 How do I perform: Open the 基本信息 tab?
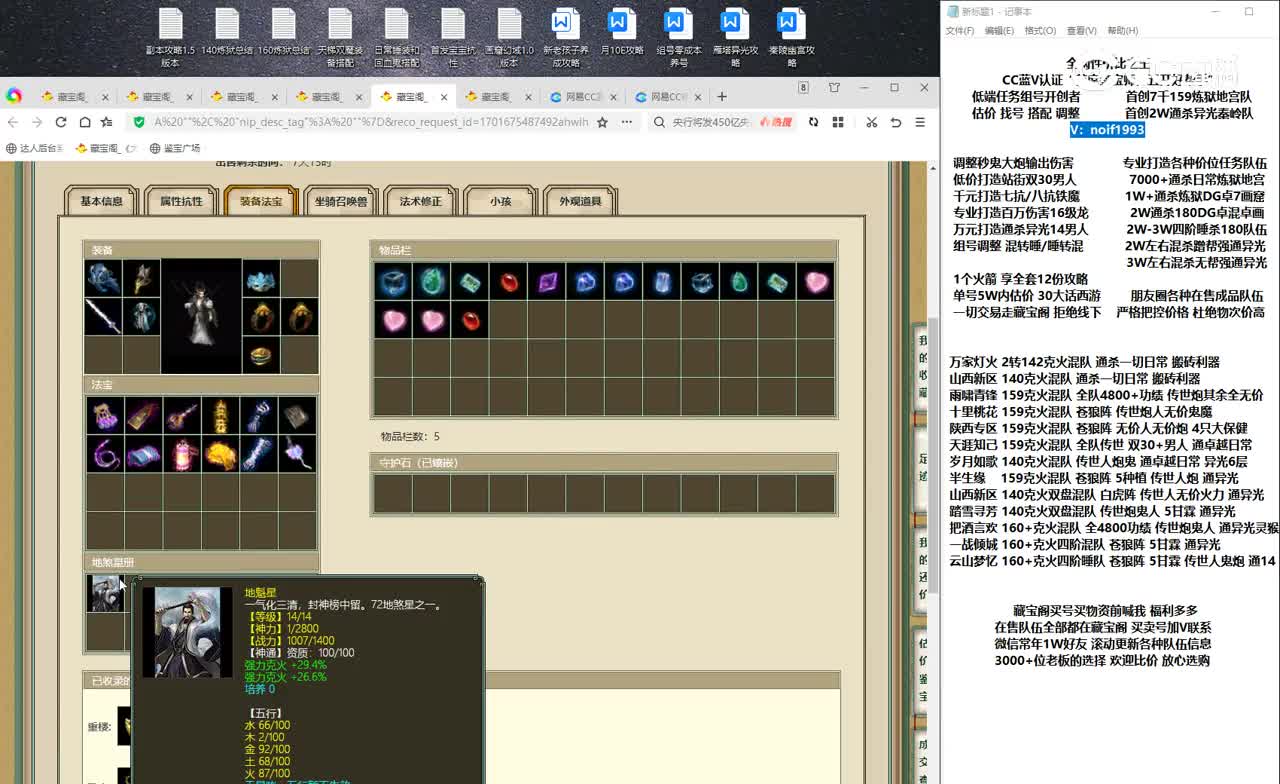101,201
